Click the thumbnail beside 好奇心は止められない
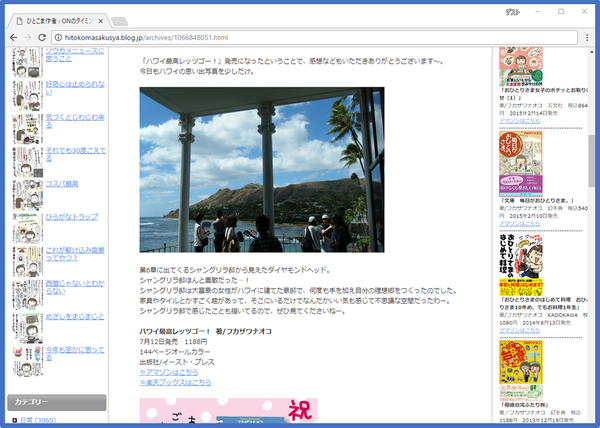This screenshot has height=428, width=600. (x=28, y=96)
